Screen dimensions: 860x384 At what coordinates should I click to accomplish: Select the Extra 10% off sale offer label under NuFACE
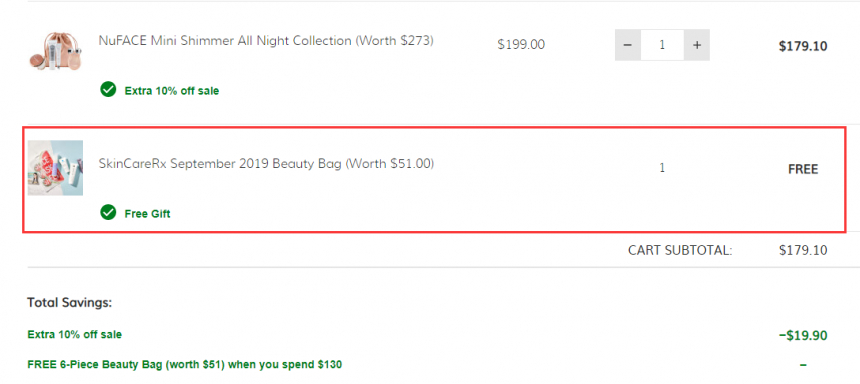coord(172,91)
